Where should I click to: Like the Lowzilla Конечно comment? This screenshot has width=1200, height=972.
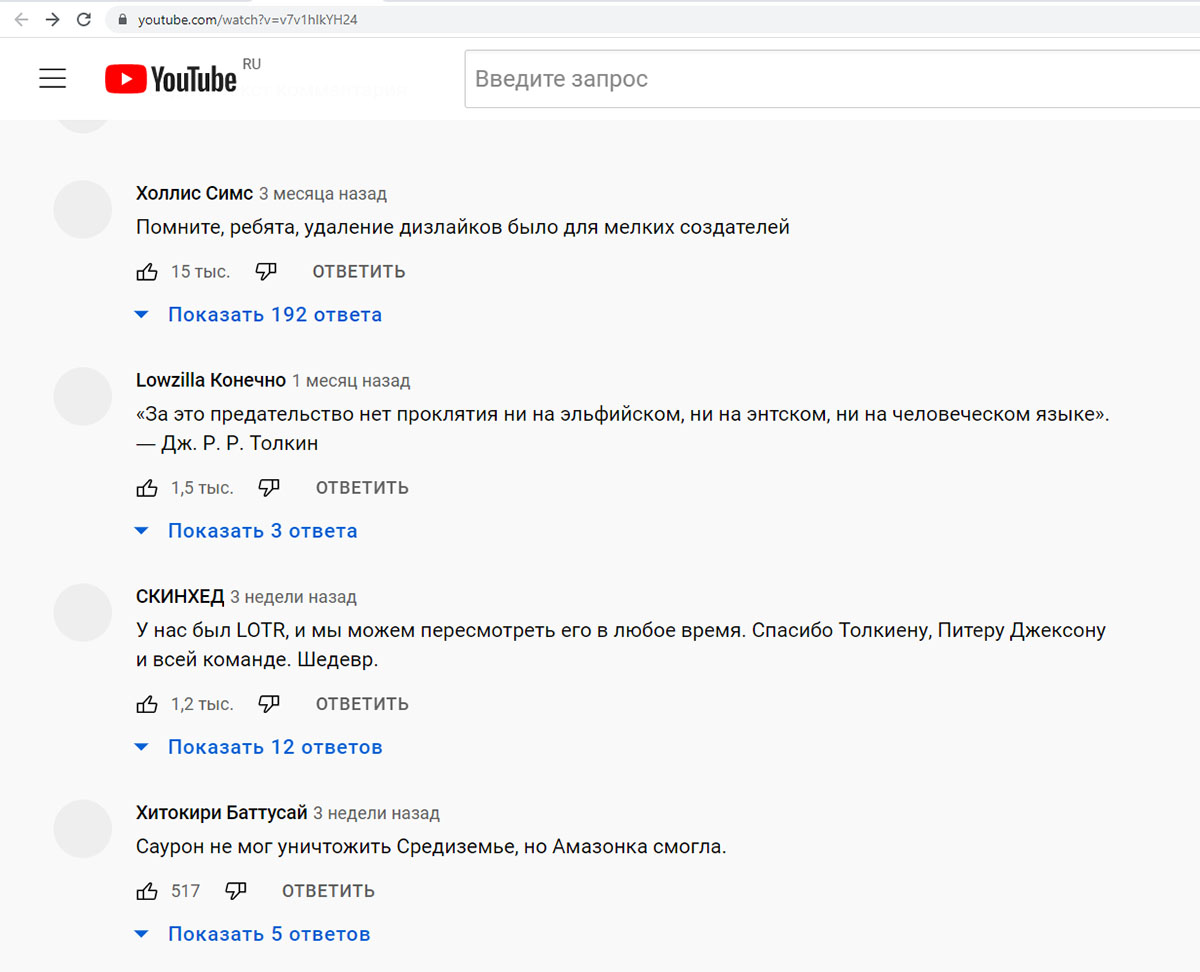147,488
